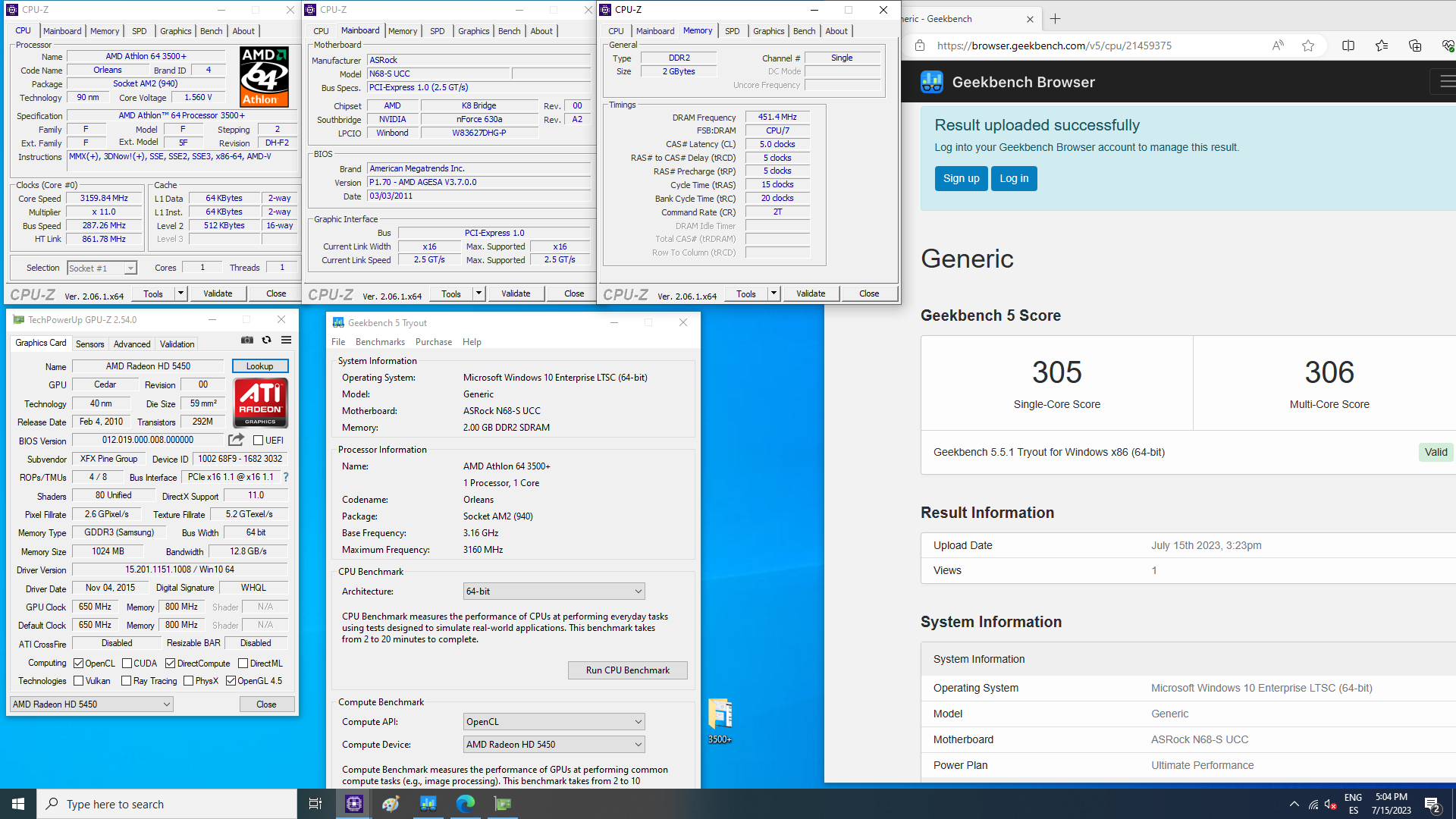Toggle Vulkan checkbox
This screenshot has width=1456, height=819.
pyautogui.click(x=78, y=681)
